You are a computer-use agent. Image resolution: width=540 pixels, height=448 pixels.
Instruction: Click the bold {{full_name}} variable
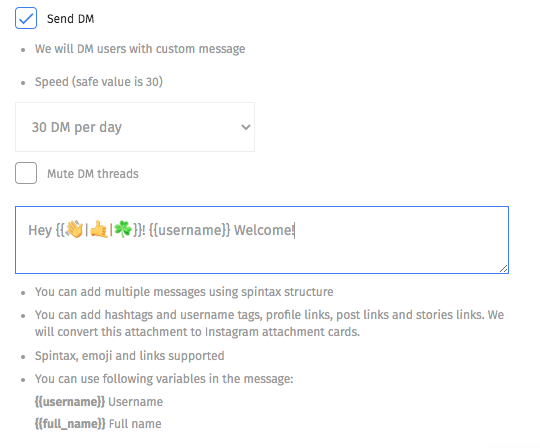(x=70, y=424)
